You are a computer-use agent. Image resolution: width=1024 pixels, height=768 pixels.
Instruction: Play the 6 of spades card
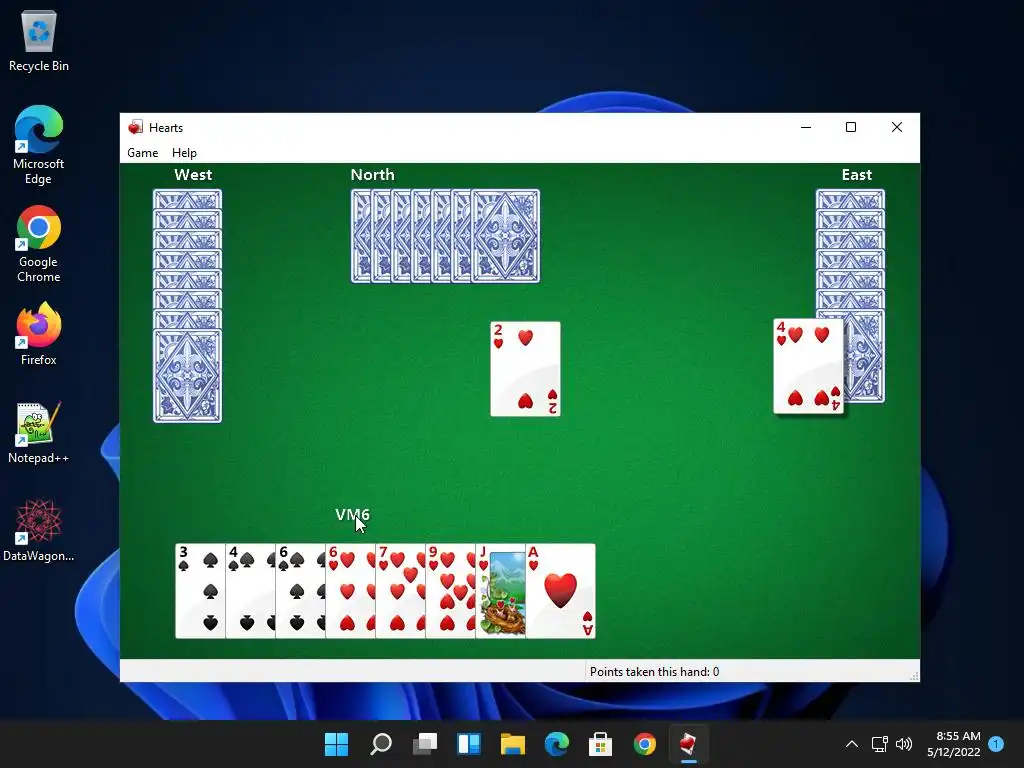pyautogui.click(x=300, y=590)
